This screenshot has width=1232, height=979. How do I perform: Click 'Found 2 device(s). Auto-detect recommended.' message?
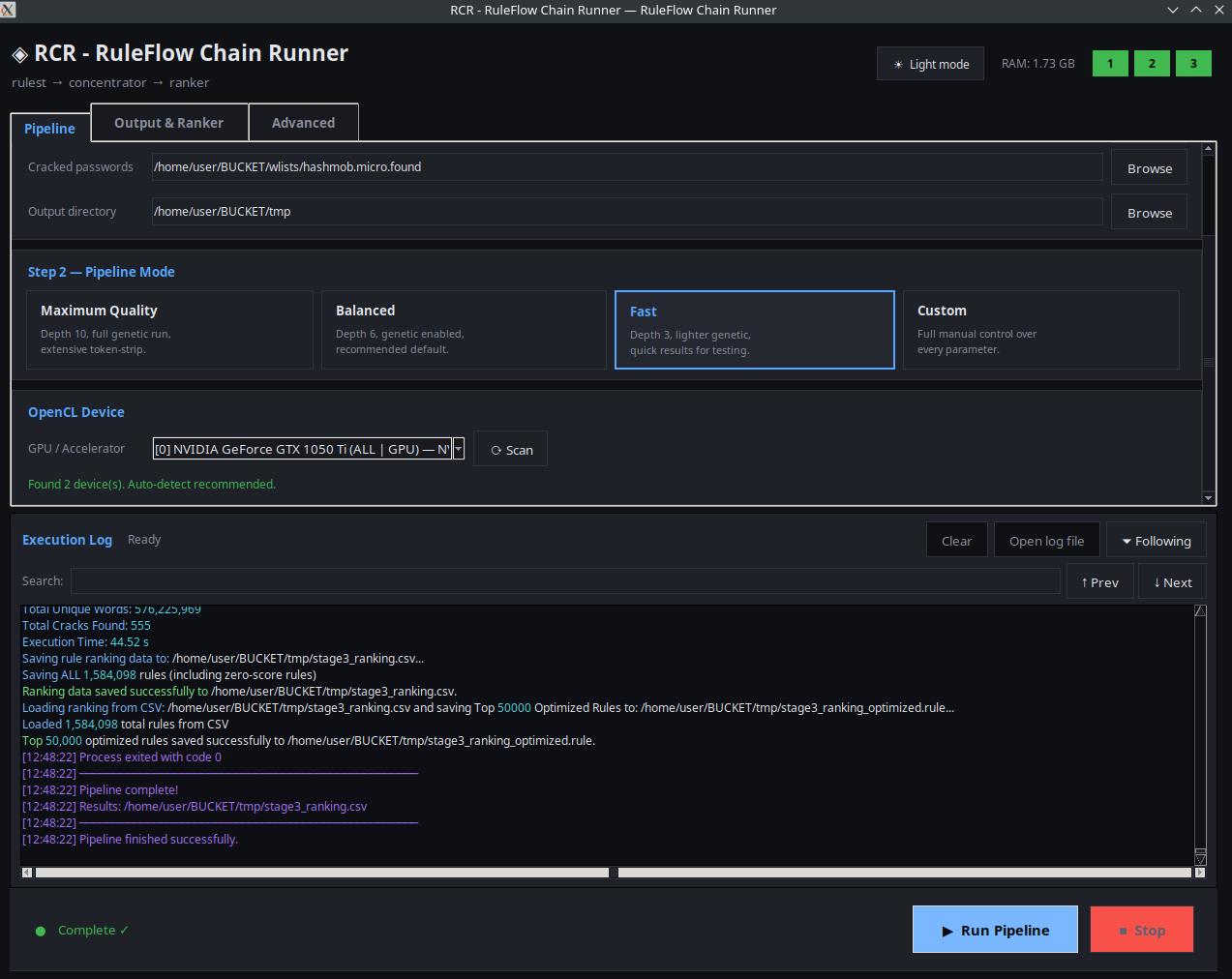pos(152,484)
